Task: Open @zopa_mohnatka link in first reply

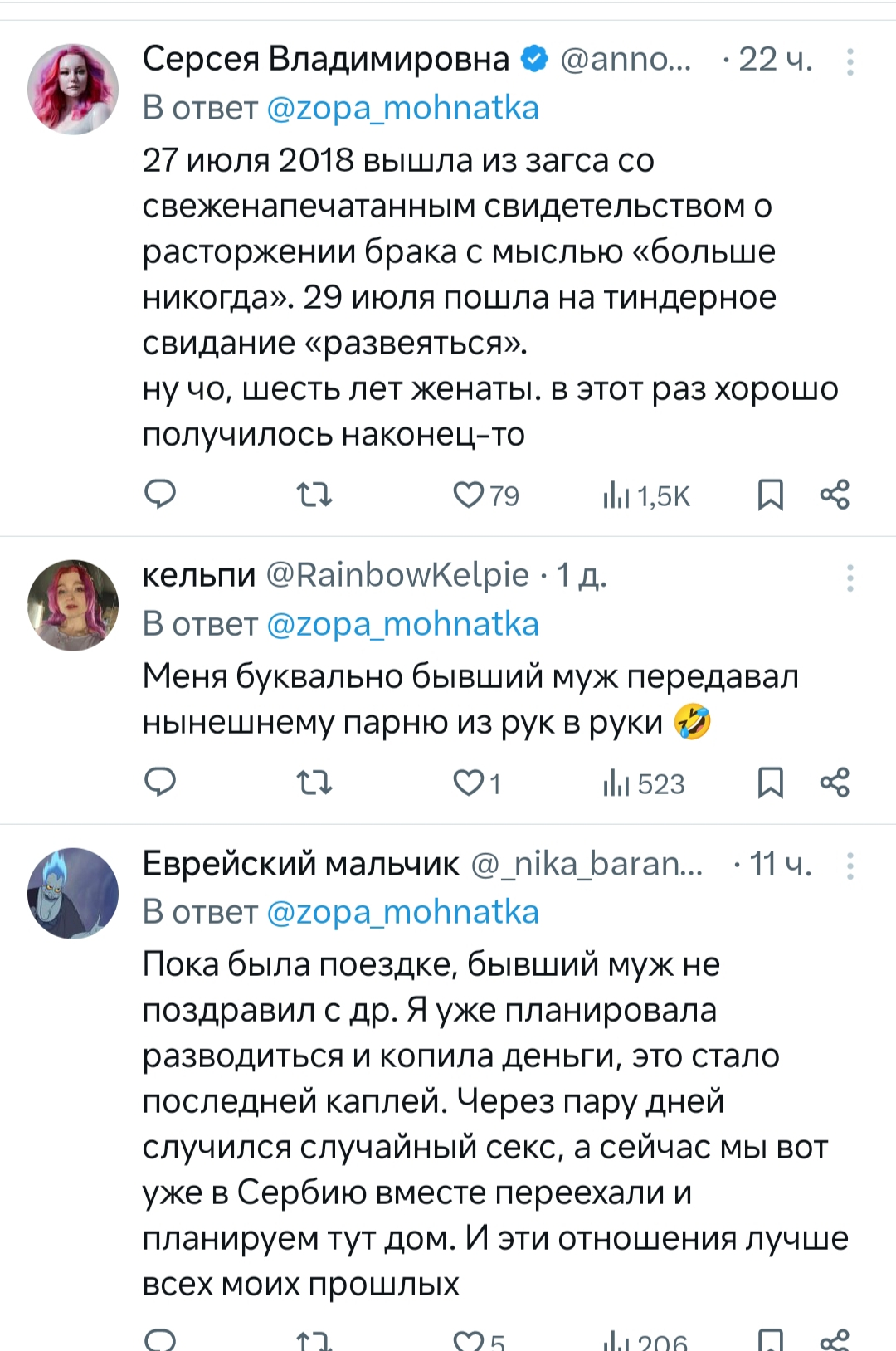Action: pos(402,108)
